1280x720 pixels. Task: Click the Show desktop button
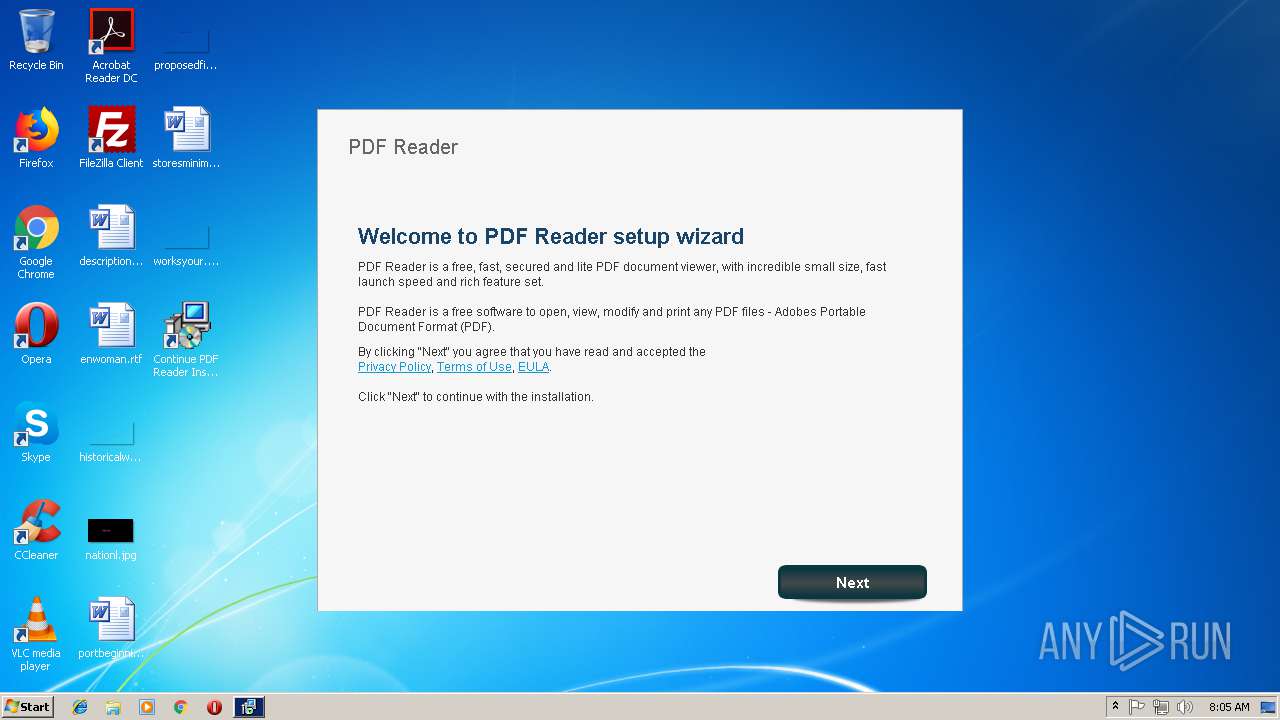(1269, 707)
